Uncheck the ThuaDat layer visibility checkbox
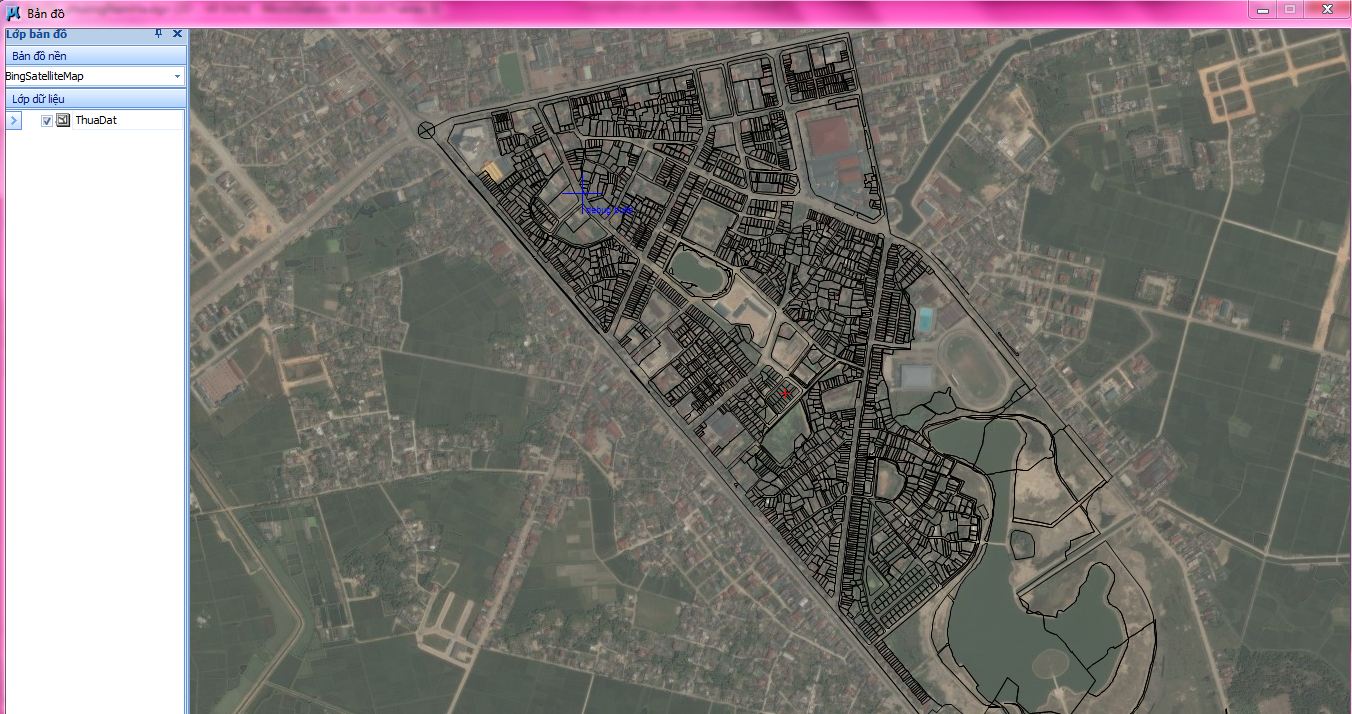The image size is (1352, 714). [46, 121]
